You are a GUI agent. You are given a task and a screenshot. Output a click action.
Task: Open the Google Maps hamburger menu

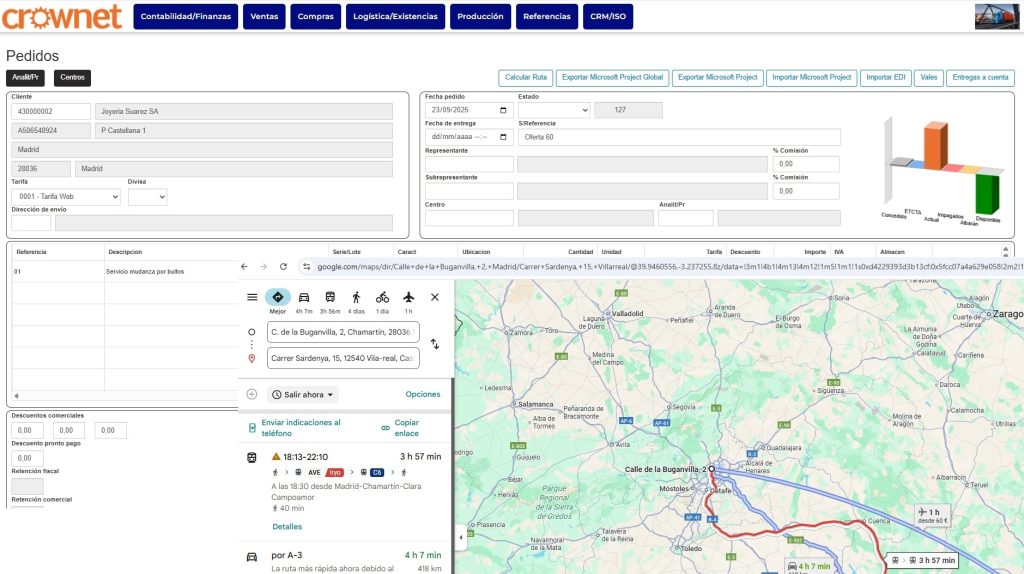[252, 297]
